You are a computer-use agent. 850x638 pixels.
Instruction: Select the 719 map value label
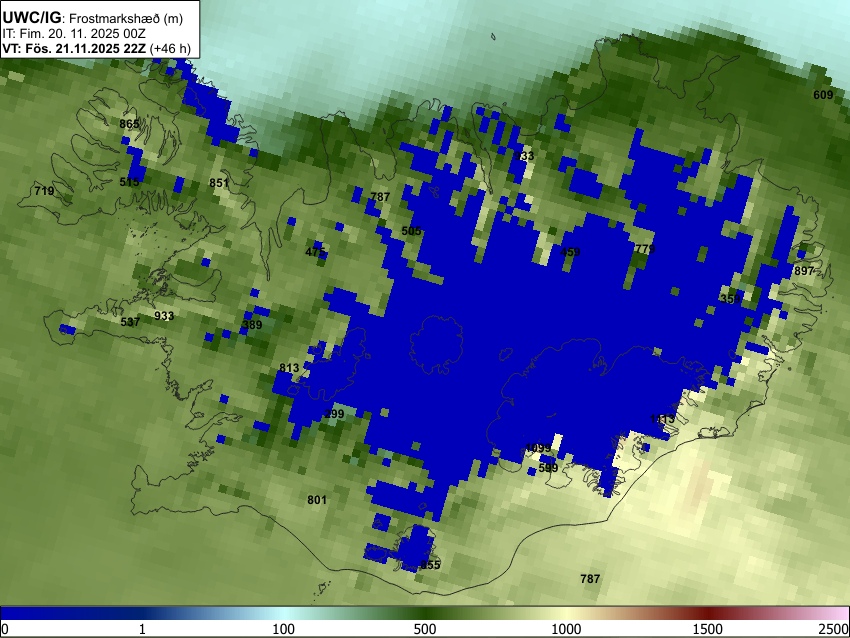point(44,191)
